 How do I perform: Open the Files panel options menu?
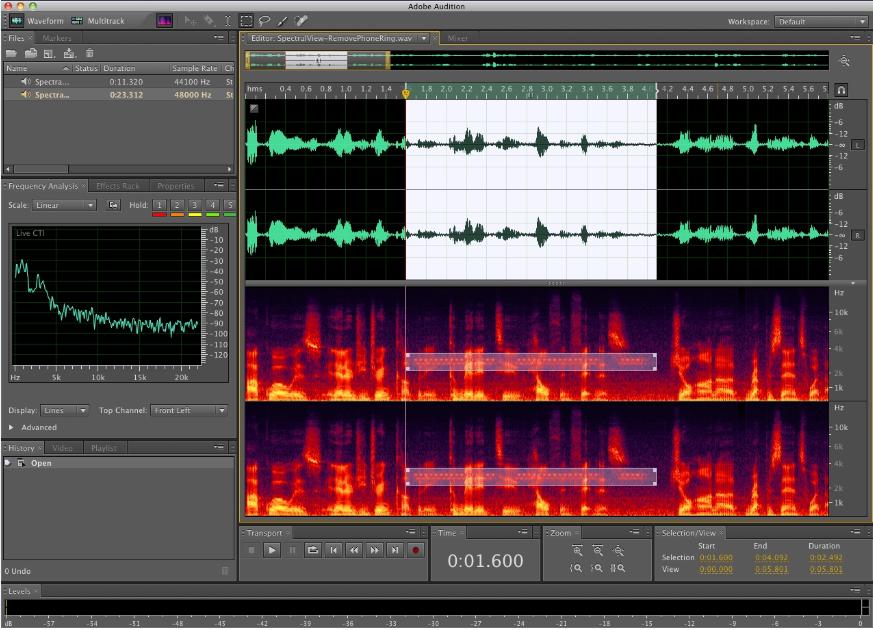pyautogui.click(x=219, y=38)
